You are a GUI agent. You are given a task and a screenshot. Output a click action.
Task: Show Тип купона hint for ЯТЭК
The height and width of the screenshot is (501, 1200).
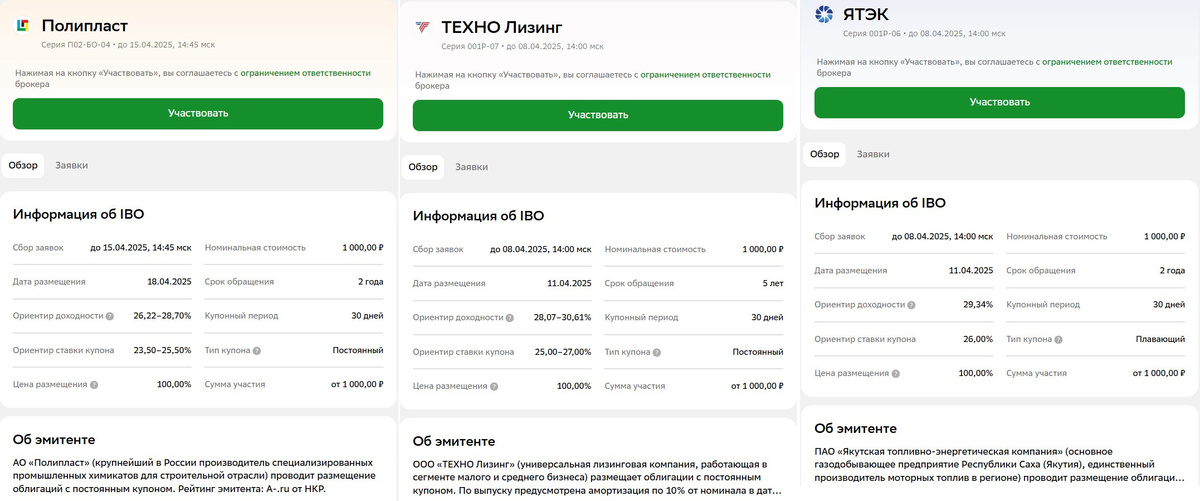click(1059, 339)
